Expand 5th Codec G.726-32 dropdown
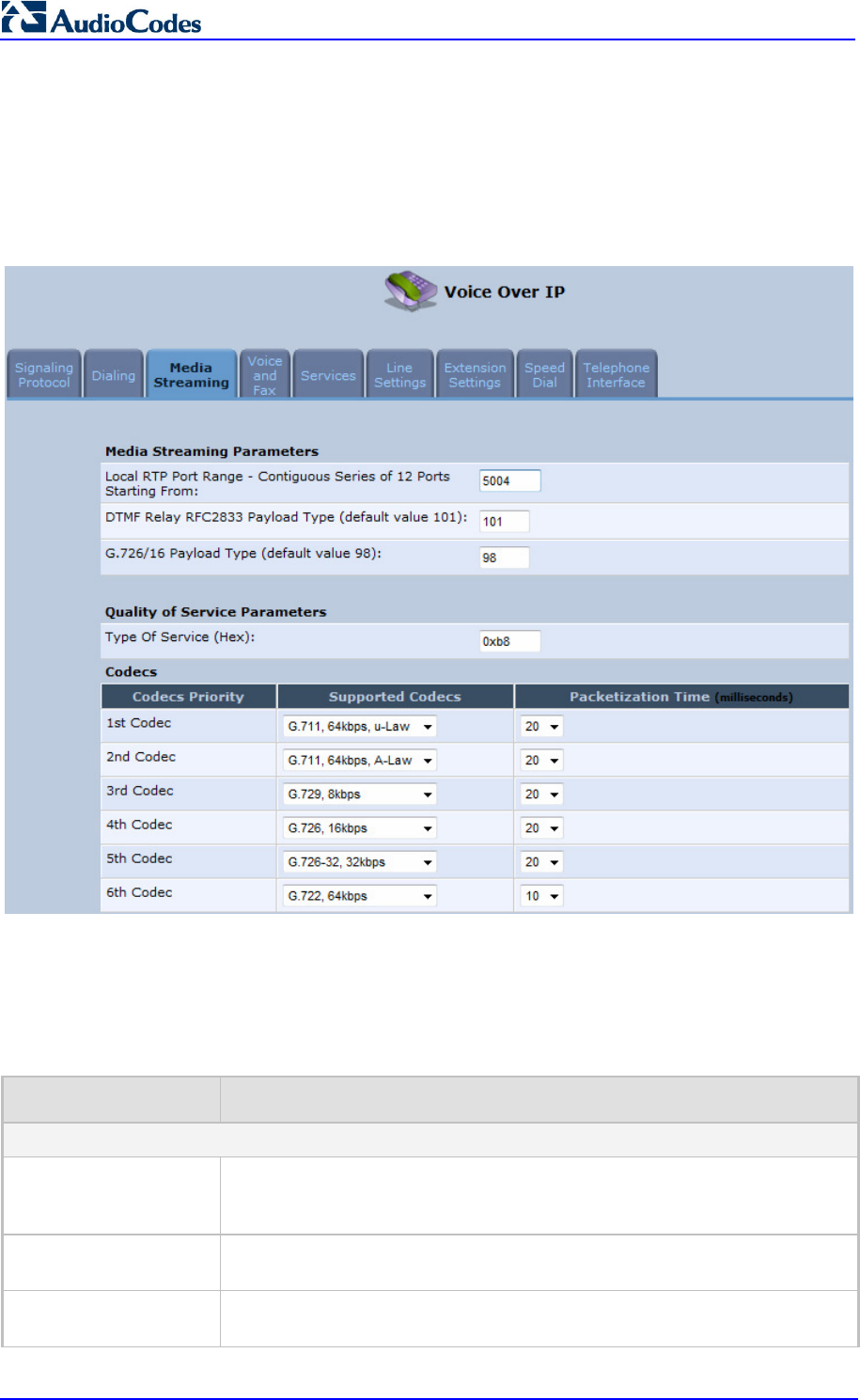The image size is (860, 1400). 360,862
